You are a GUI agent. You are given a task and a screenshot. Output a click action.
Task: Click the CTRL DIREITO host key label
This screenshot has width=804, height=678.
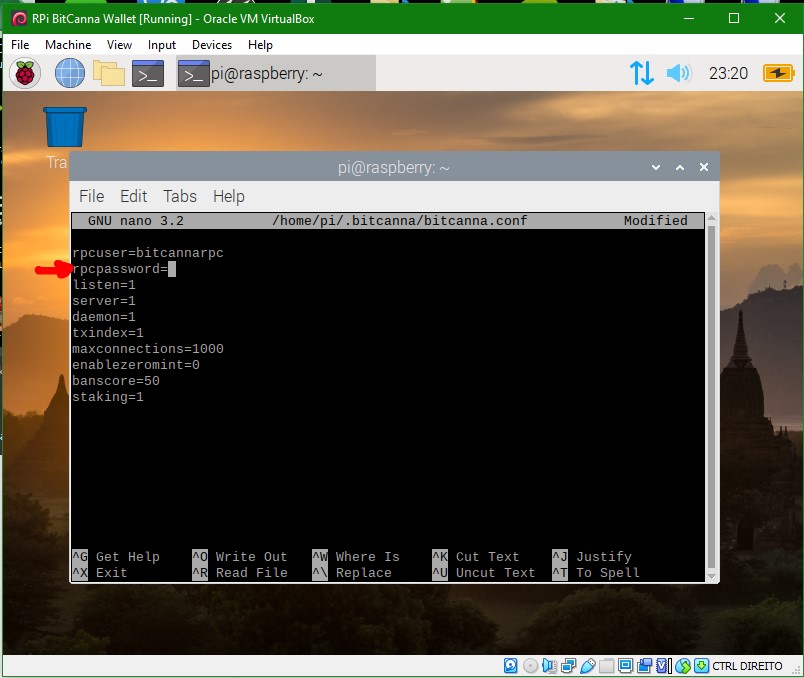(747, 666)
